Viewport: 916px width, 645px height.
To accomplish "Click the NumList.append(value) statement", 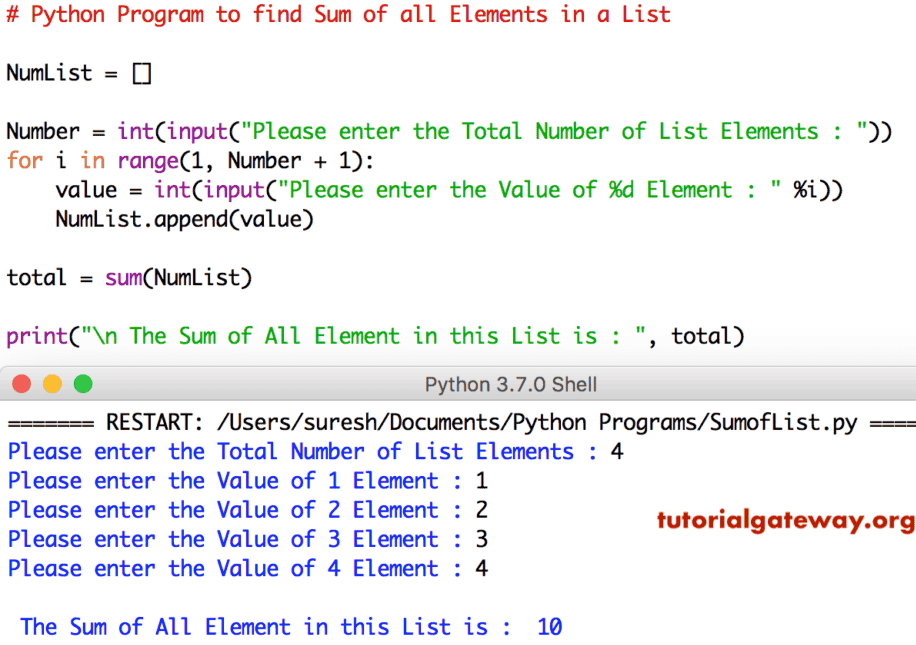I will [x=184, y=218].
